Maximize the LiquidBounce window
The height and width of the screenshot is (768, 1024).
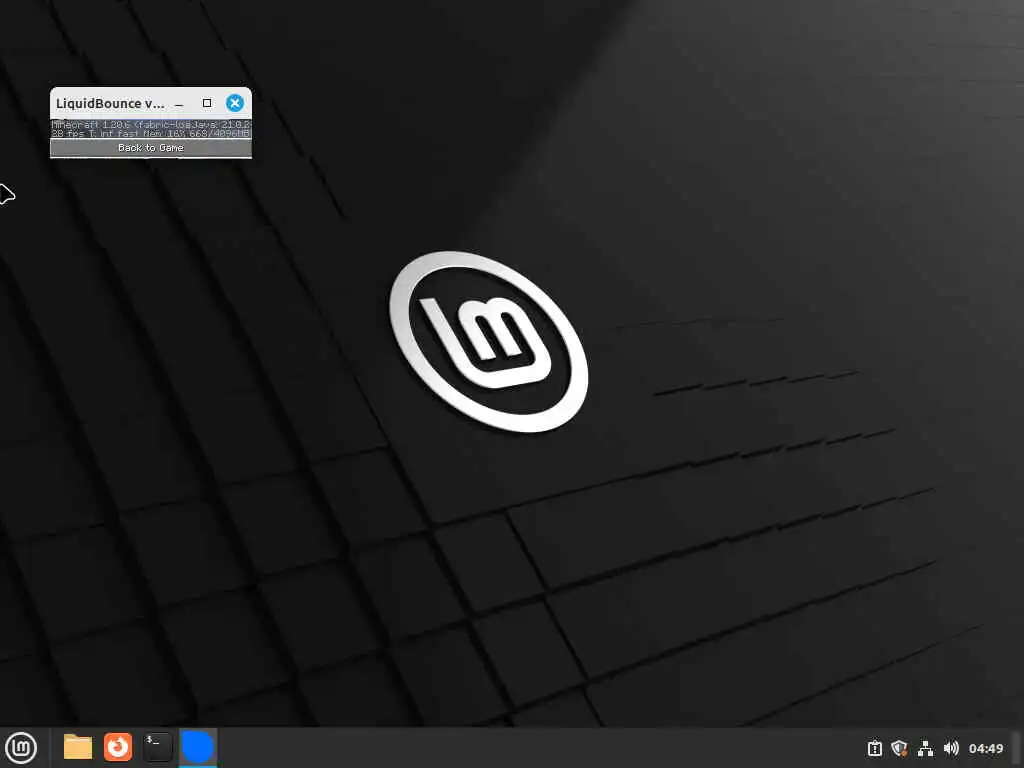tap(207, 103)
